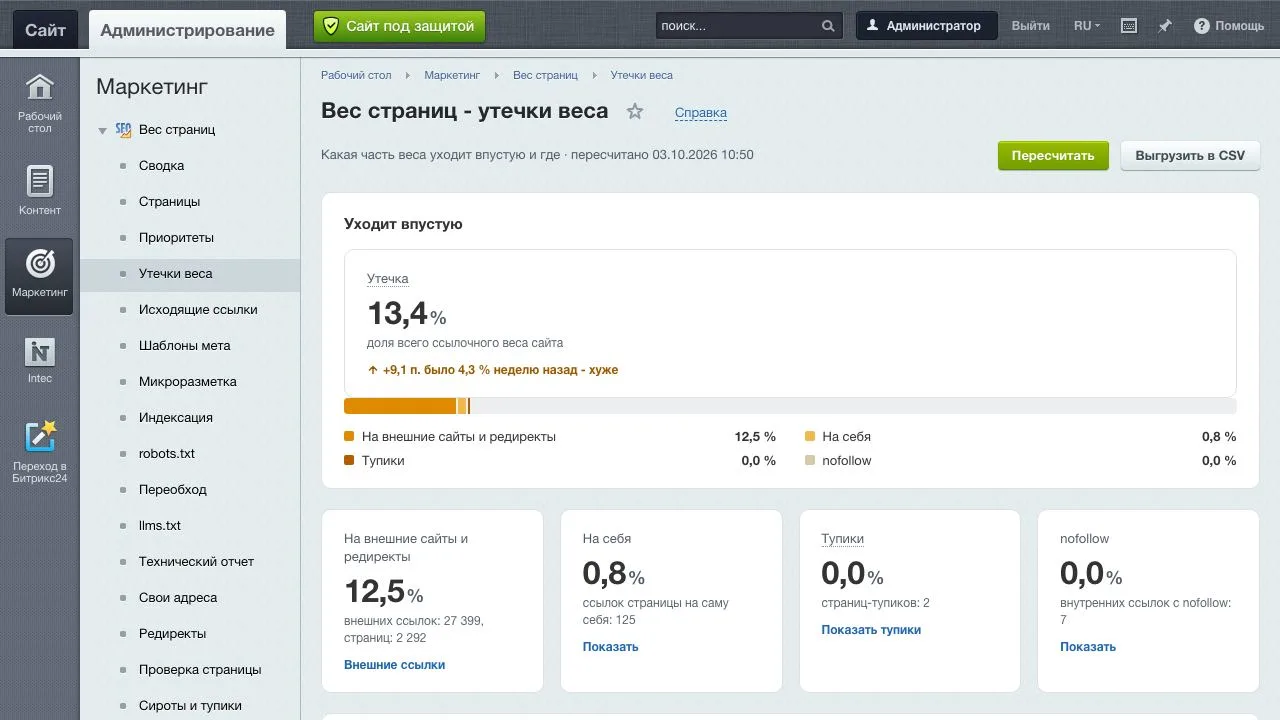1280x720 pixels.
Task: Click the nofollow legend color swatch
Action: [x=810, y=461]
